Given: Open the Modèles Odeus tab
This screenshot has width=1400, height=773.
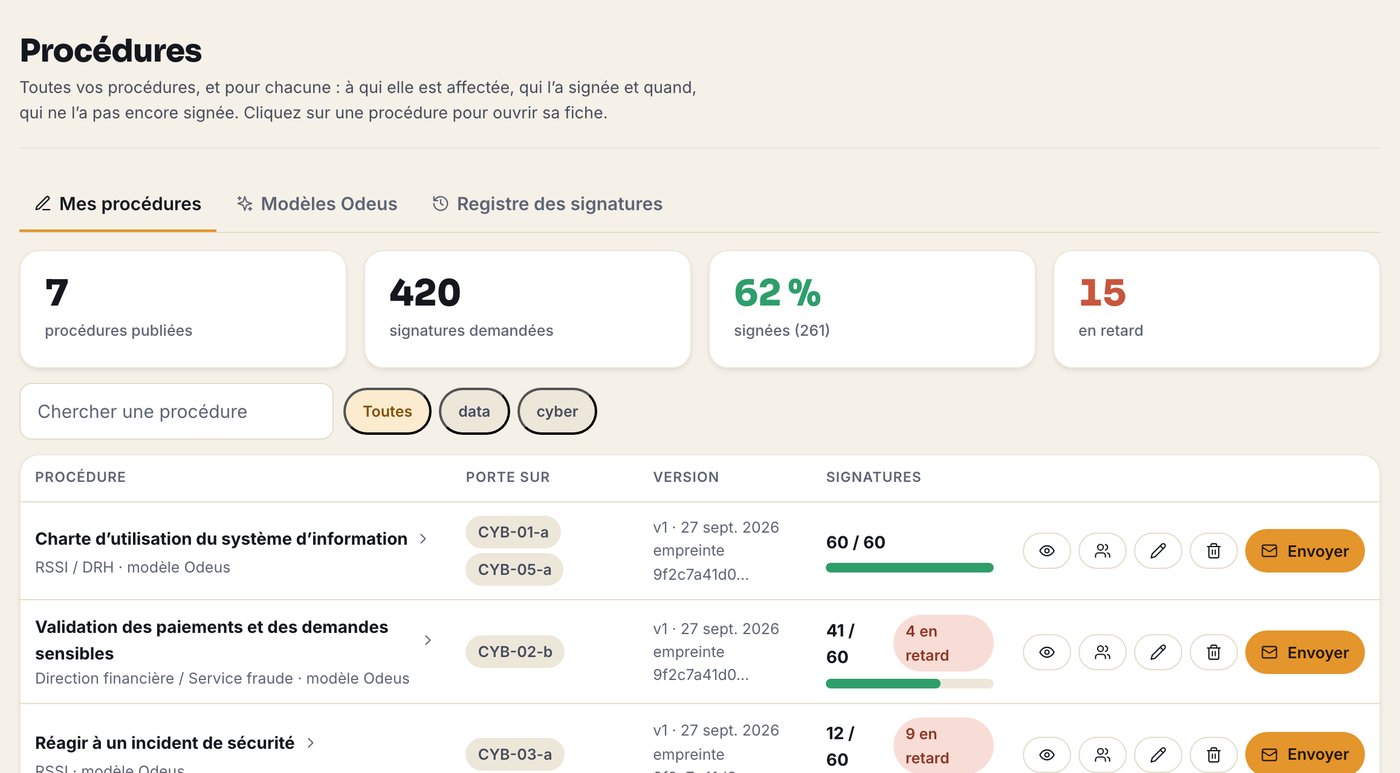Looking at the screenshot, I should tap(317, 204).
